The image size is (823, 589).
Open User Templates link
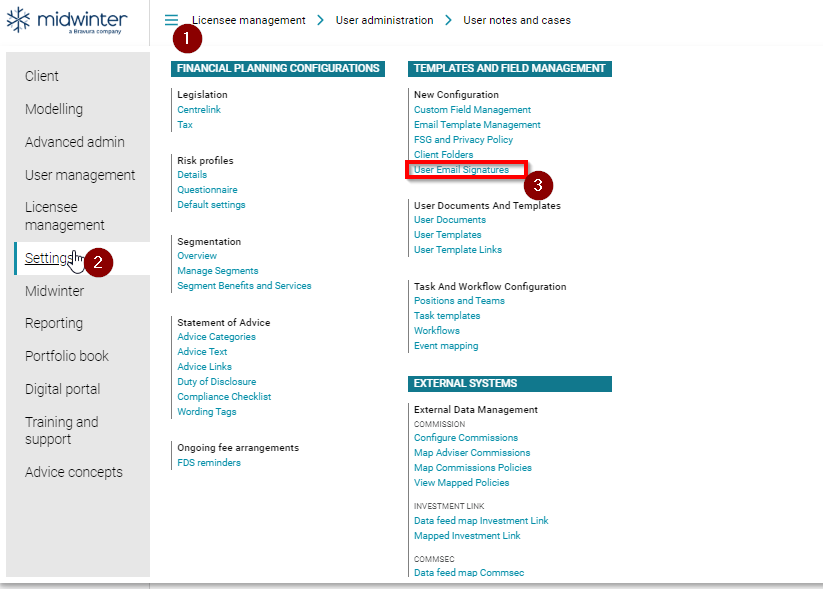(448, 235)
